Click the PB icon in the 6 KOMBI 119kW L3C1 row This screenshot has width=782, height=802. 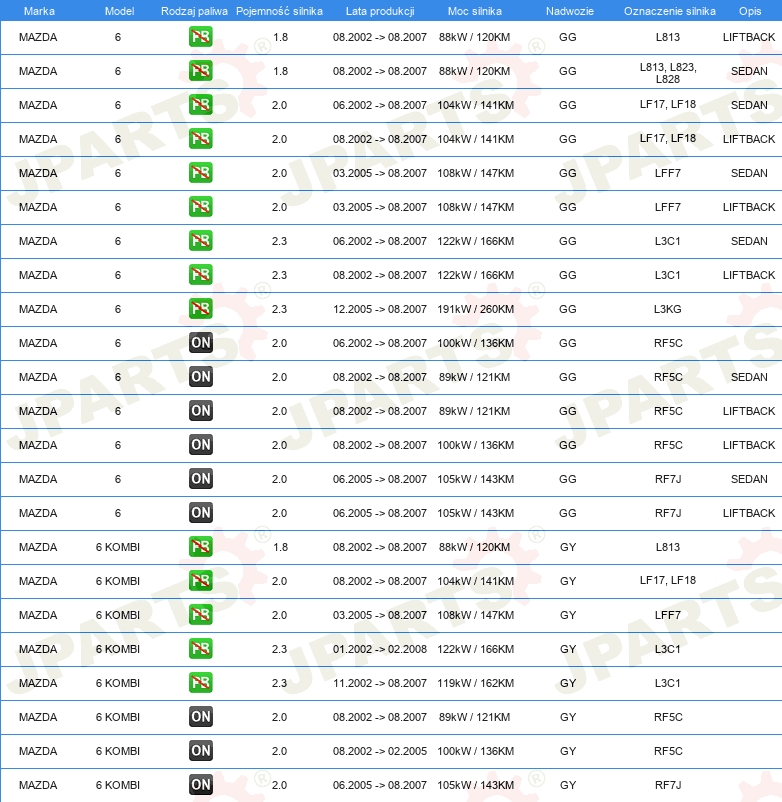[x=200, y=683]
